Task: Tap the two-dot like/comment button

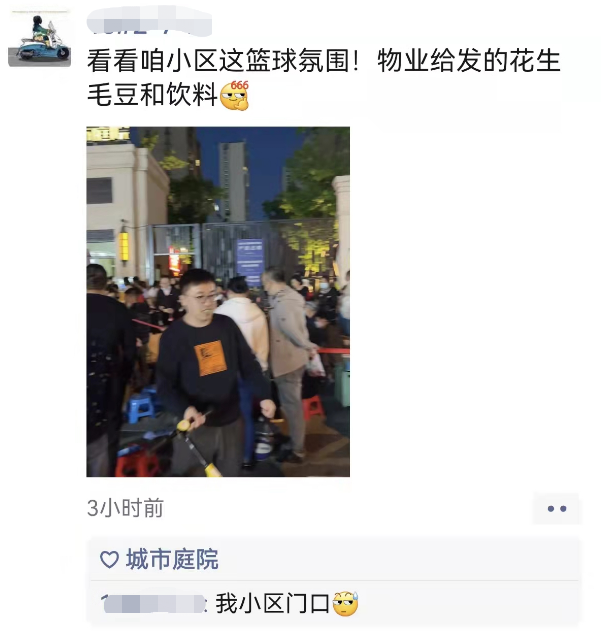Action: pyautogui.click(x=557, y=508)
